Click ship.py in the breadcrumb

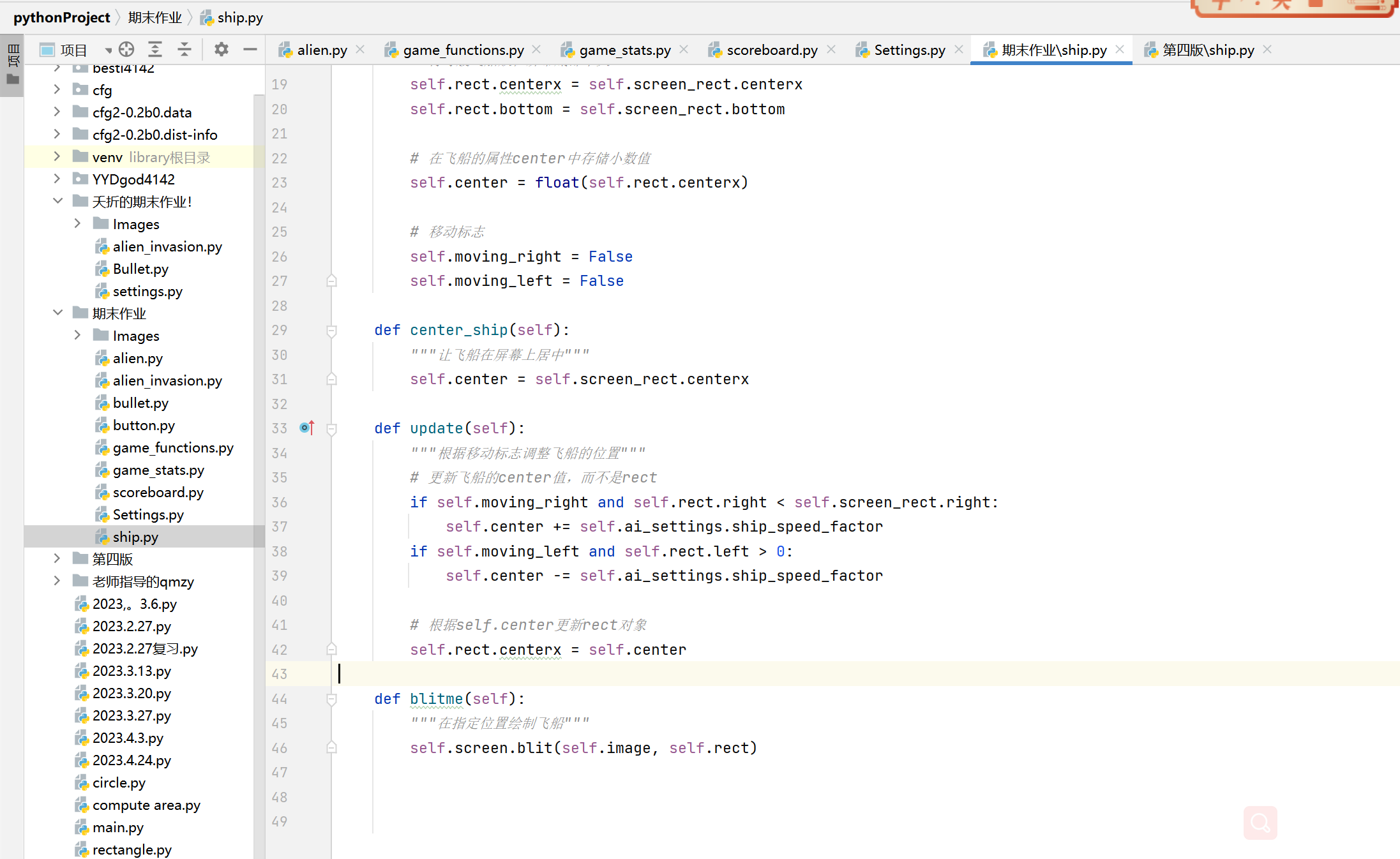click(x=240, y=17)
